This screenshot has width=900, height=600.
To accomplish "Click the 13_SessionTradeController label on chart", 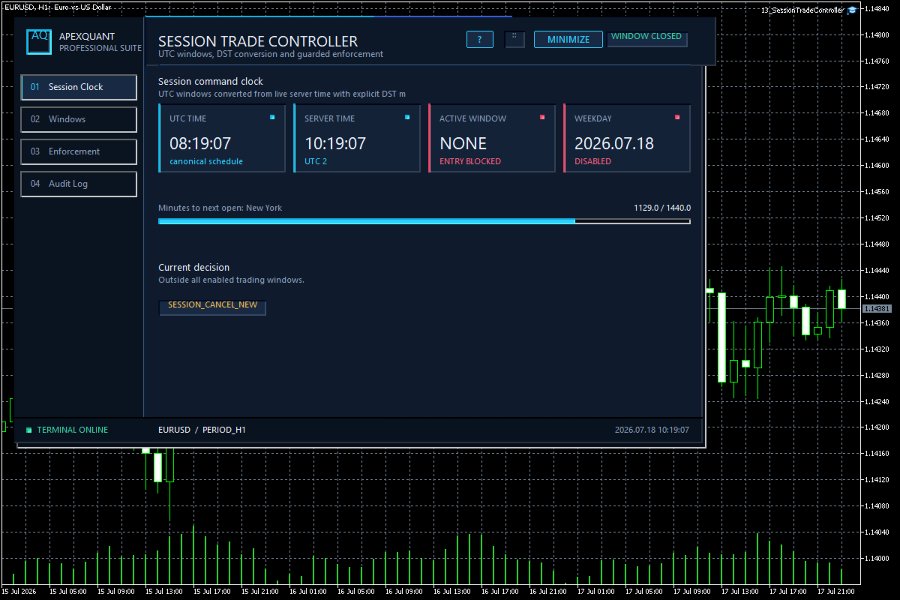I will 802,10.
